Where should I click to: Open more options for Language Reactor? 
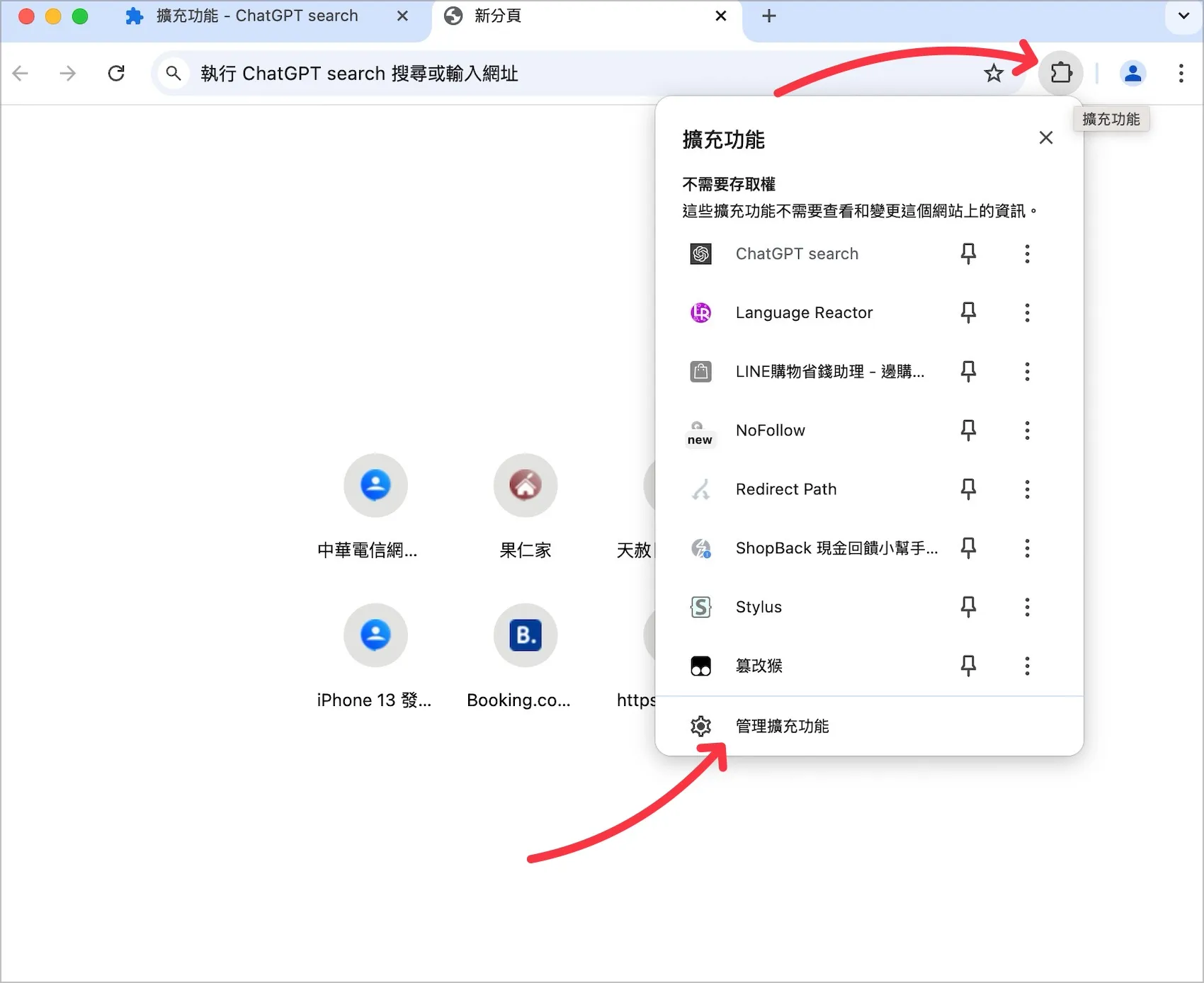point(1027,312)
